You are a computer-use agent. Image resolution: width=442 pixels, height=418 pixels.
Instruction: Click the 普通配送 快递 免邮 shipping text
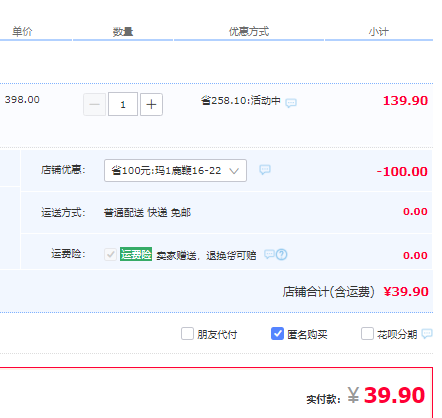pos(147,212)
